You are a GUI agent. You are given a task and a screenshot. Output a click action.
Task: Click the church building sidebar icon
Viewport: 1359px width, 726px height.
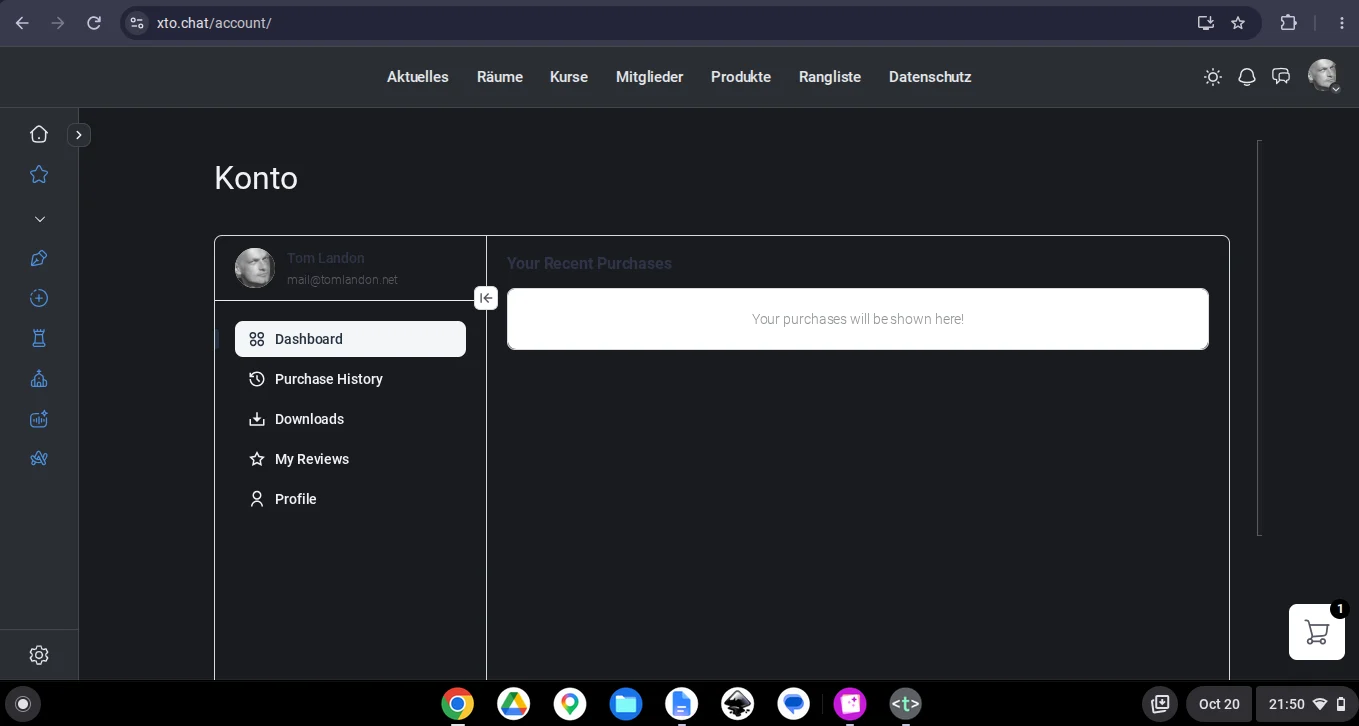pyautogui.click(x=39, y=379)
